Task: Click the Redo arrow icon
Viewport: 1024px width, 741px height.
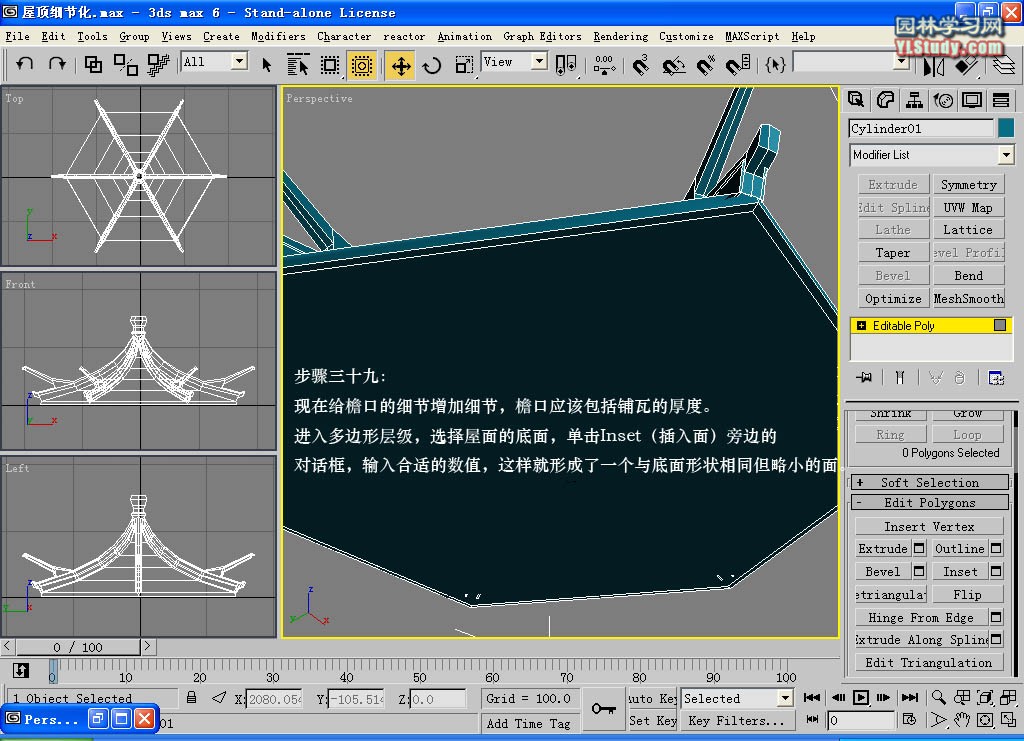Action: (x=57, y=63)
